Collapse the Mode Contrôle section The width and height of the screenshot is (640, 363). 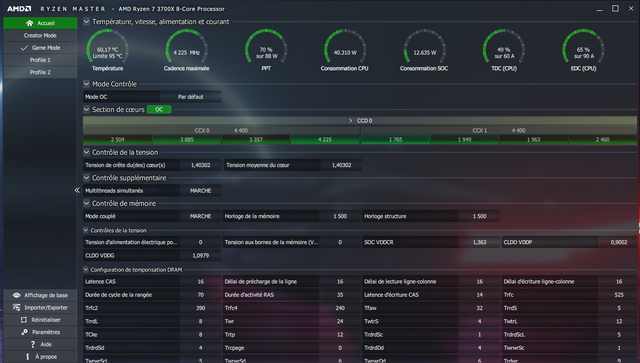pyautogui.click(x=86, y=84)
